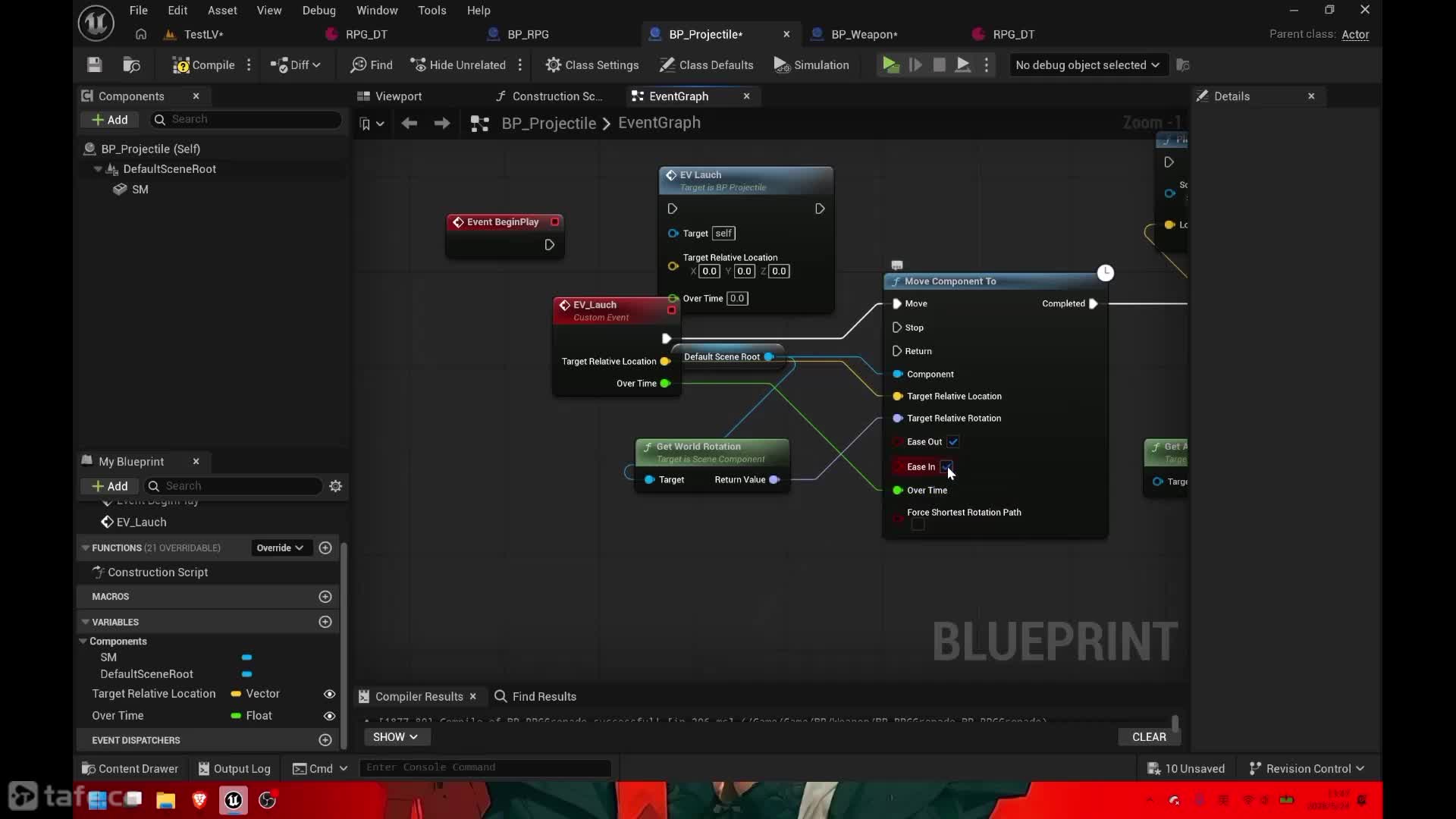Add a new macro with the plus icon

[x=325, y=597]
